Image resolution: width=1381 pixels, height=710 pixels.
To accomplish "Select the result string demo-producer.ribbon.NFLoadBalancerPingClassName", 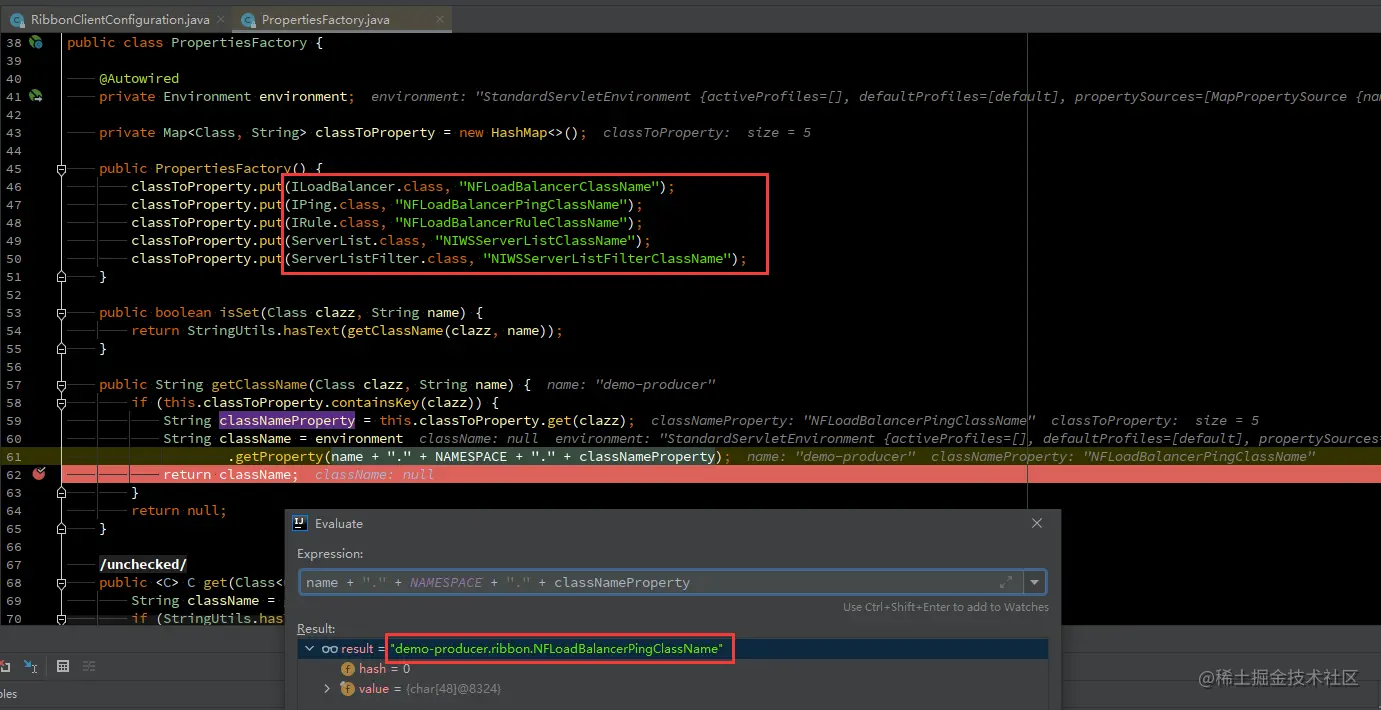I will tap(557, 649).
